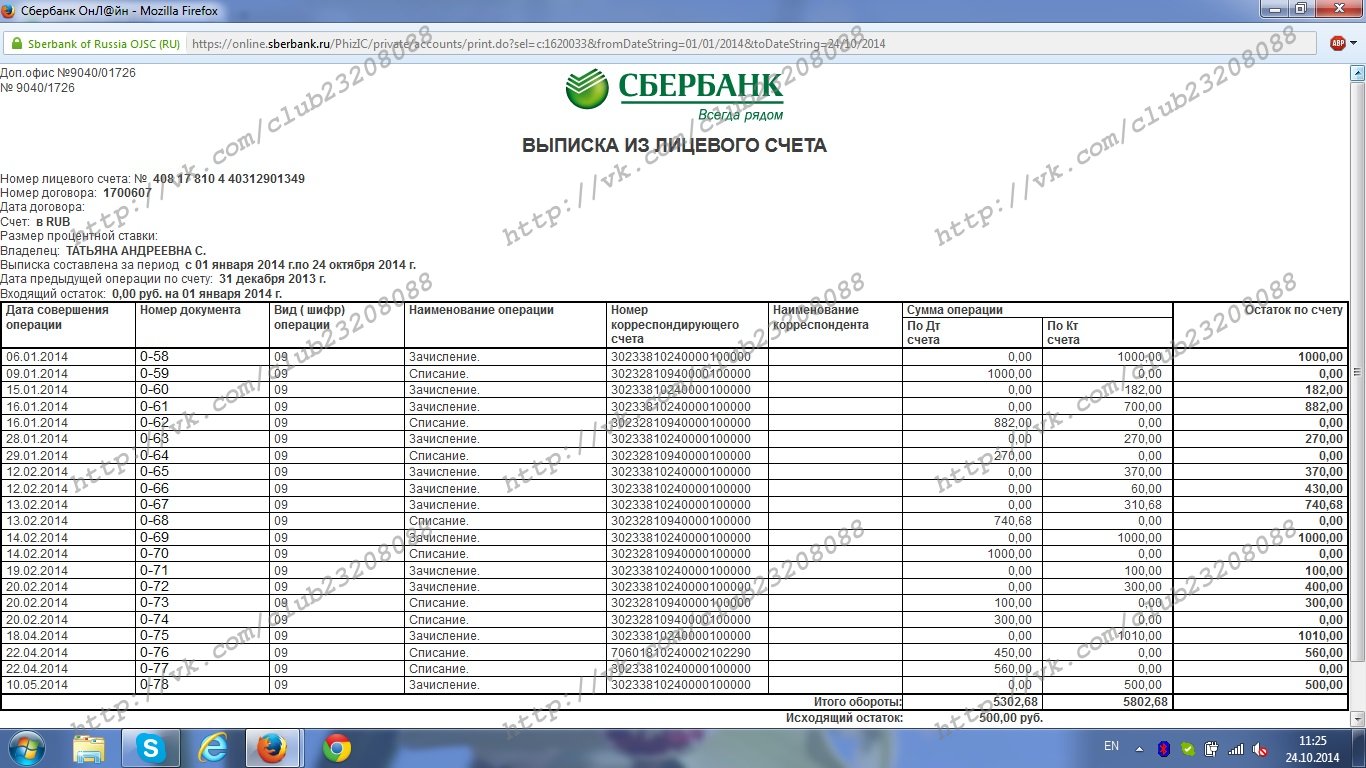Screen dimensions: 1366x768
Task: Click the Исходящий остаток label
Action: [844, 718]
